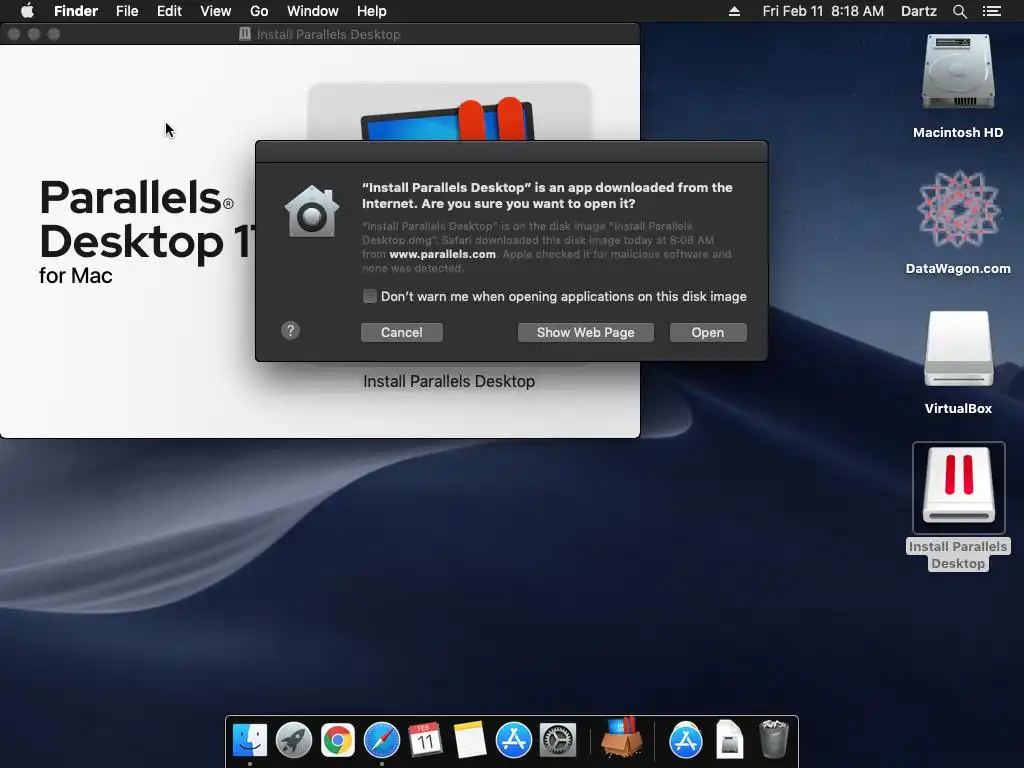Image resolution: width=1024 pixels, height=768 pixels.
Task: Open Spotlight search magnifier
Action: coord(959,11)
